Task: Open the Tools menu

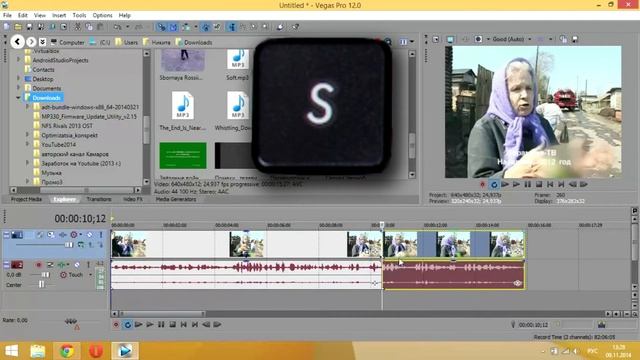Action: click(x=79, y=16)
